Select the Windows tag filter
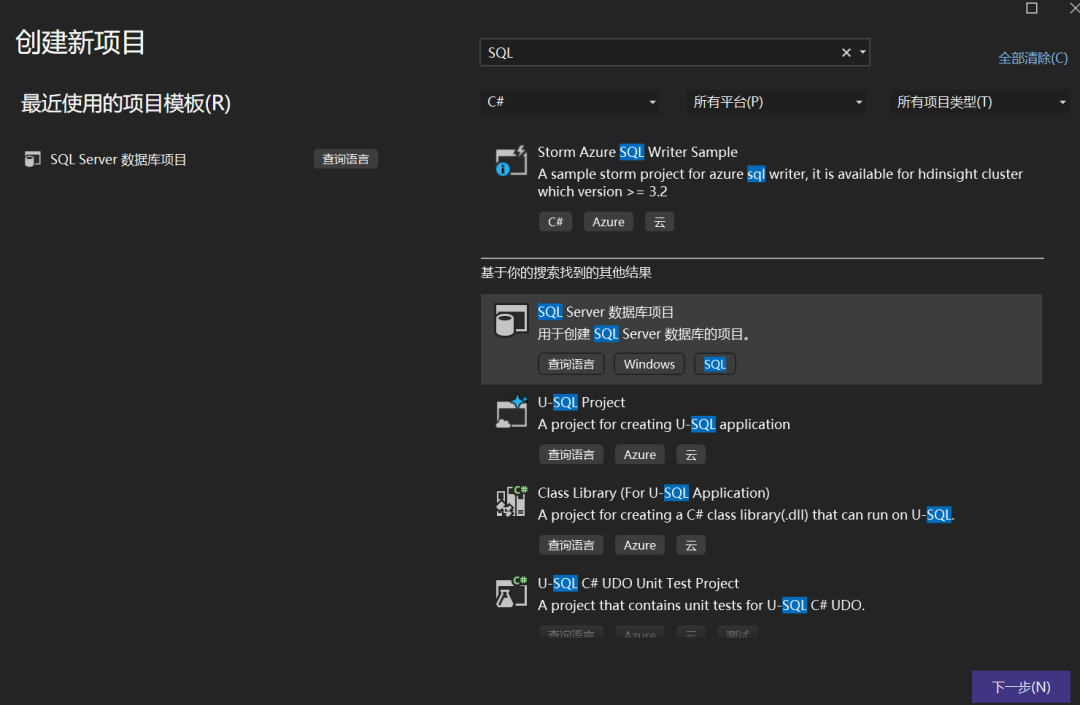Image resolution: width=1080 pixels, height=705 pixels. coord(649,363)
